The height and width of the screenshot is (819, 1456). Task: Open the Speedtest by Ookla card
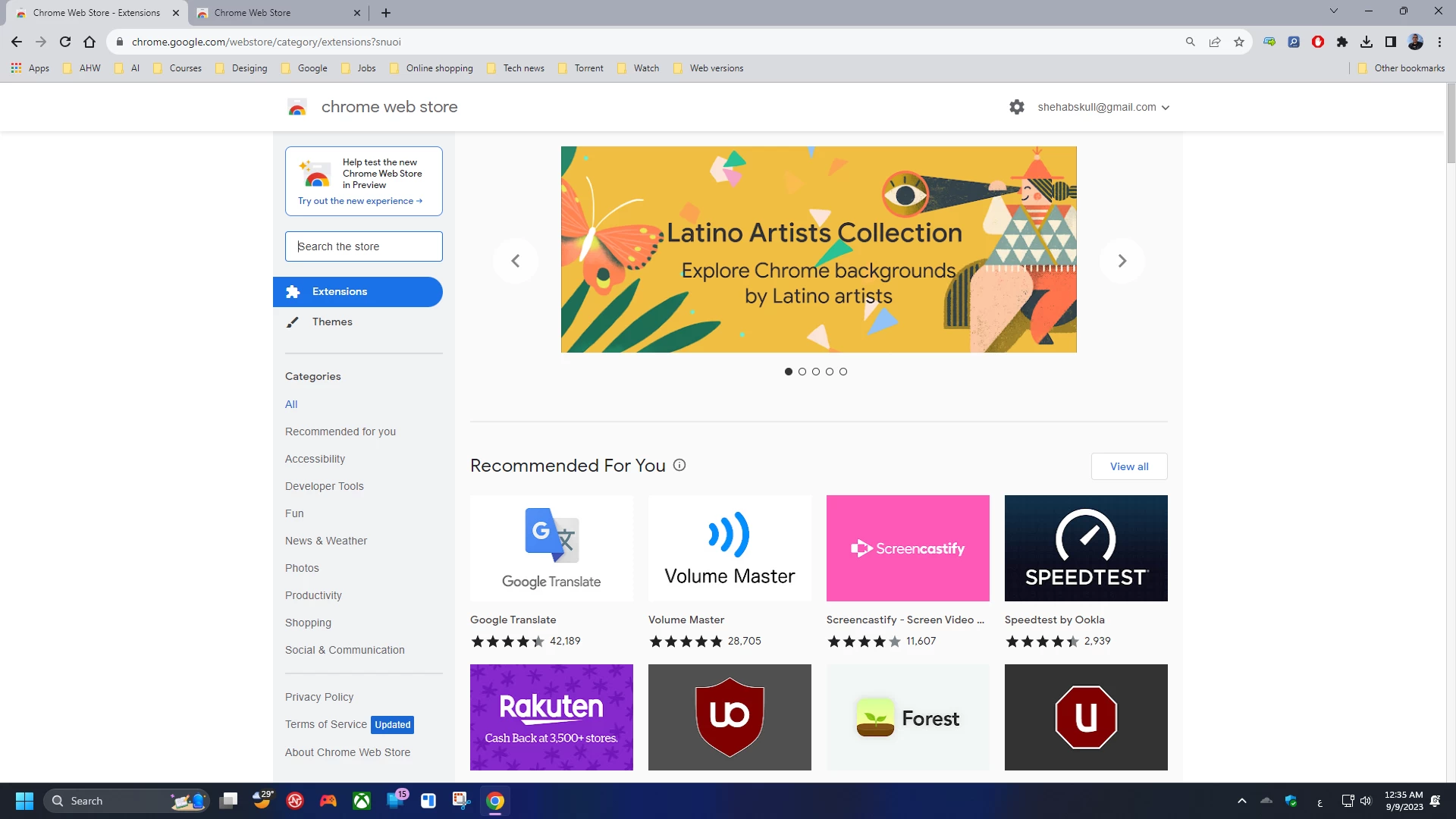click(x=1086, y=573)
